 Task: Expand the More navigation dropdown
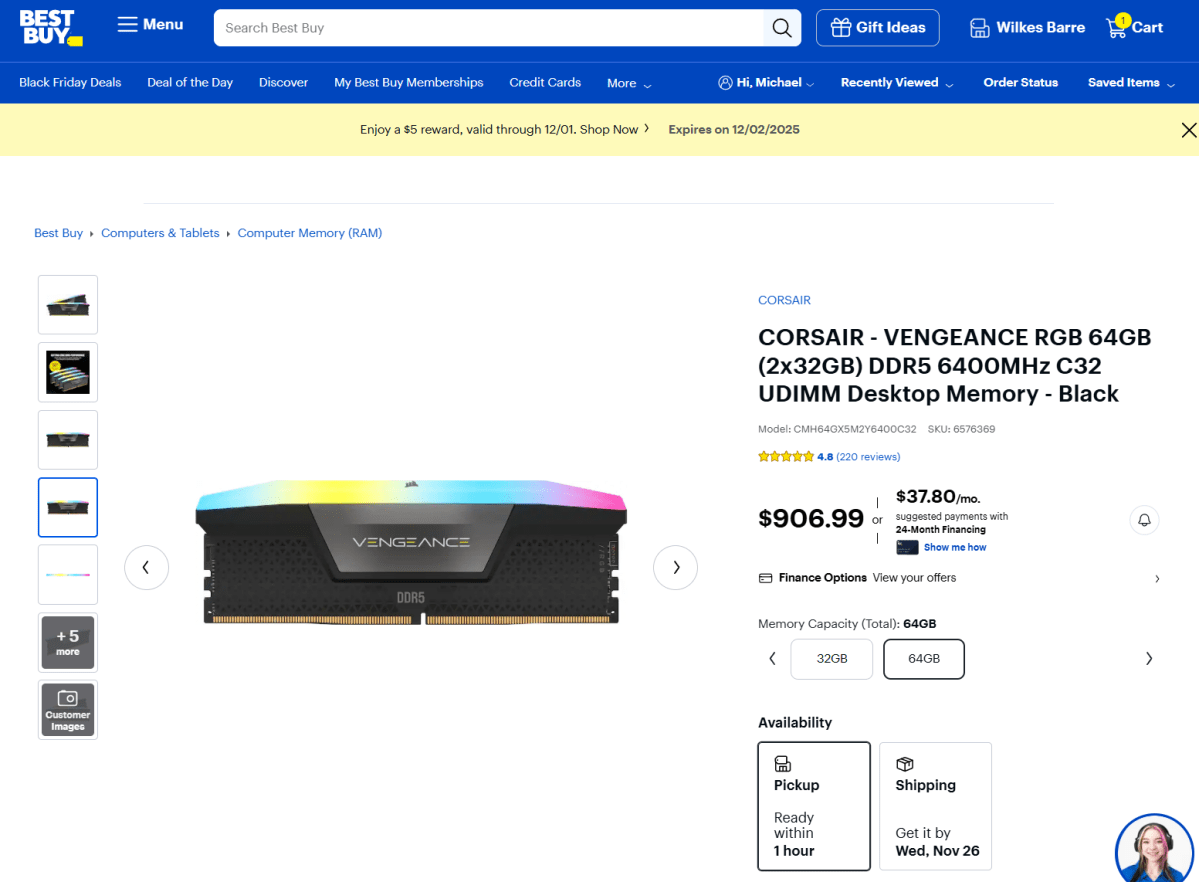[628, 83]
